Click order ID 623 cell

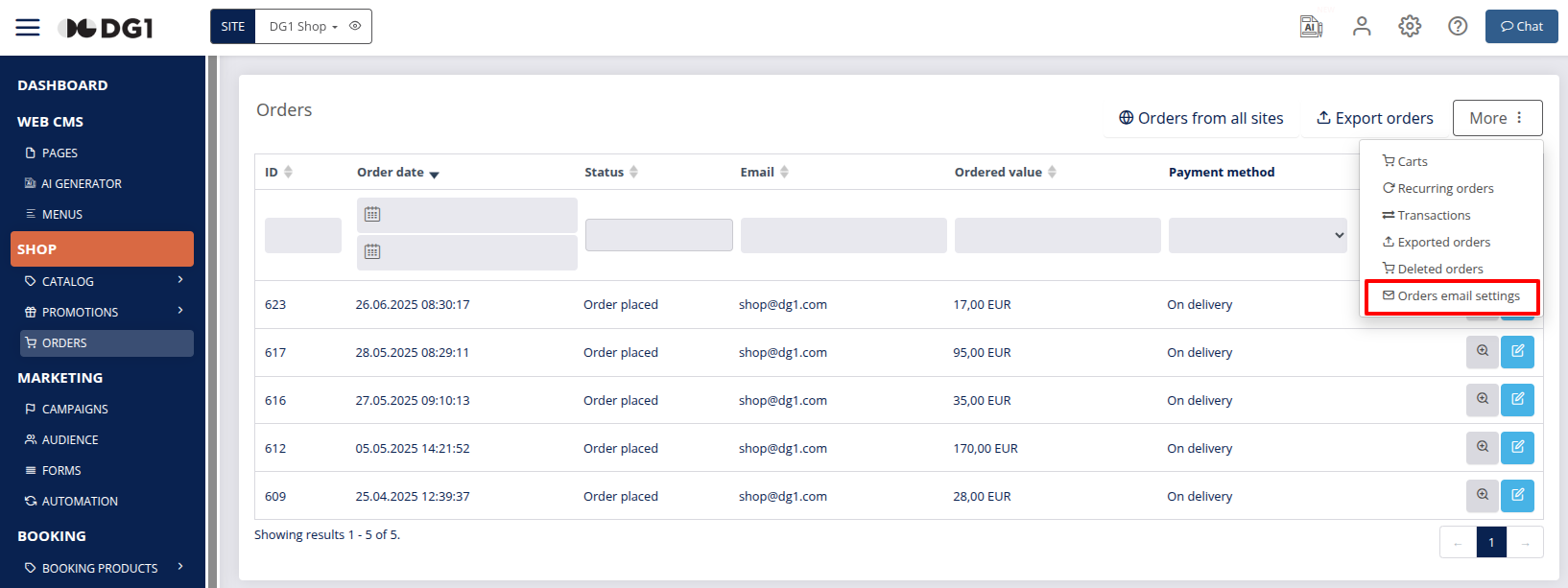tap(275, 305)
